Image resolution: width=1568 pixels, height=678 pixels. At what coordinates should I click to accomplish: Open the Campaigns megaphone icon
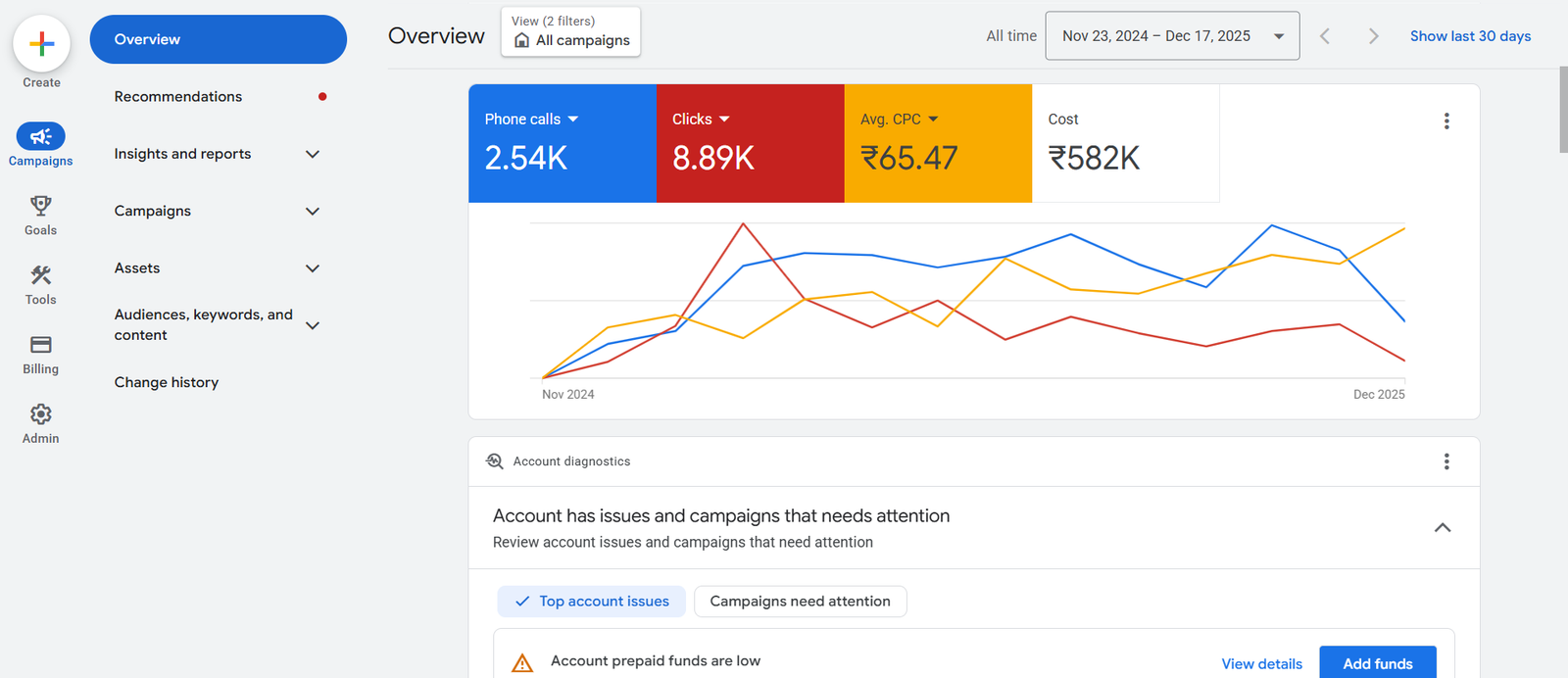41,136
